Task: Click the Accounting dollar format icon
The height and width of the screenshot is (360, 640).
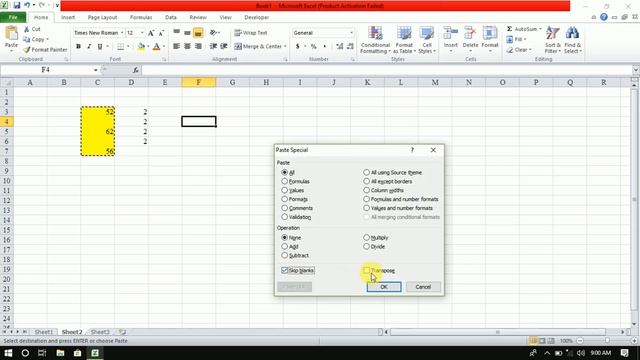Action: pyautogui.click(x=298, y=47)
